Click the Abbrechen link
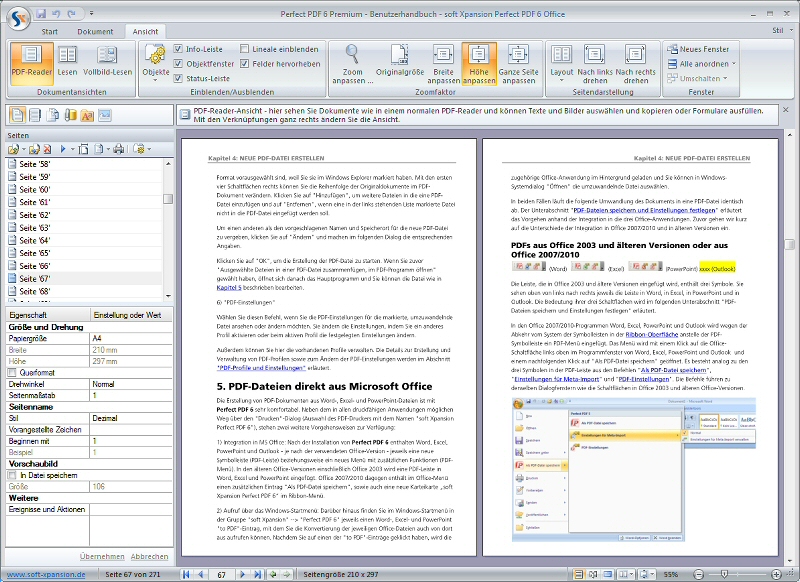Image resolution: width=800 pixels, height=582 pixels. click(149, 556)
